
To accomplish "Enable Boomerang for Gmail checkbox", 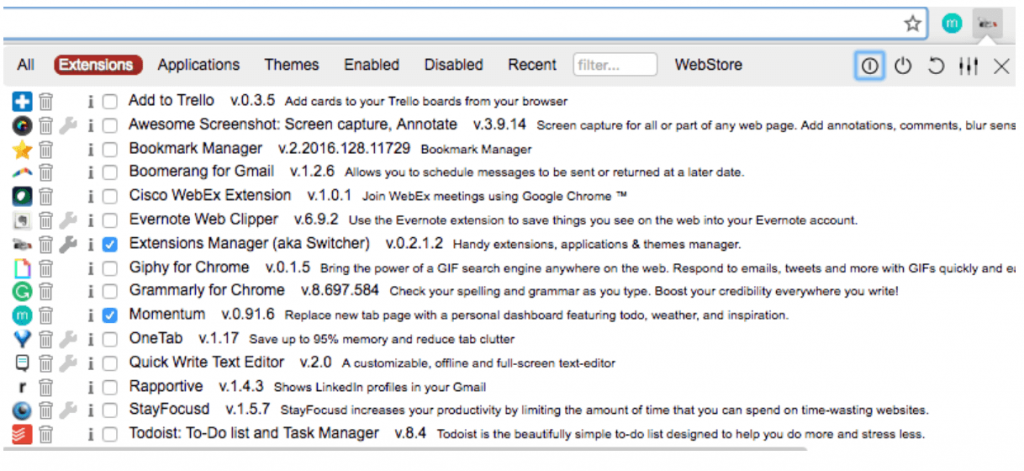I will (x=110, y=173).
